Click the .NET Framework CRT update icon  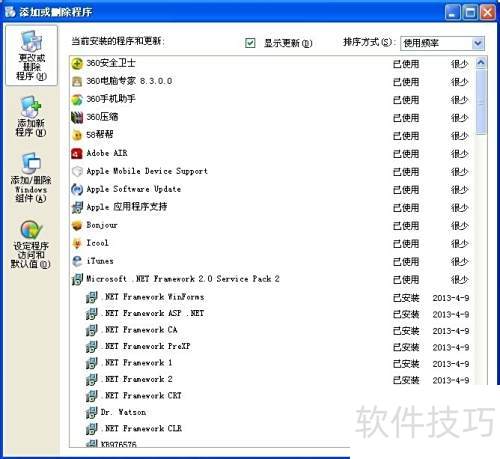pyautogui.click(x=92, y=396)
